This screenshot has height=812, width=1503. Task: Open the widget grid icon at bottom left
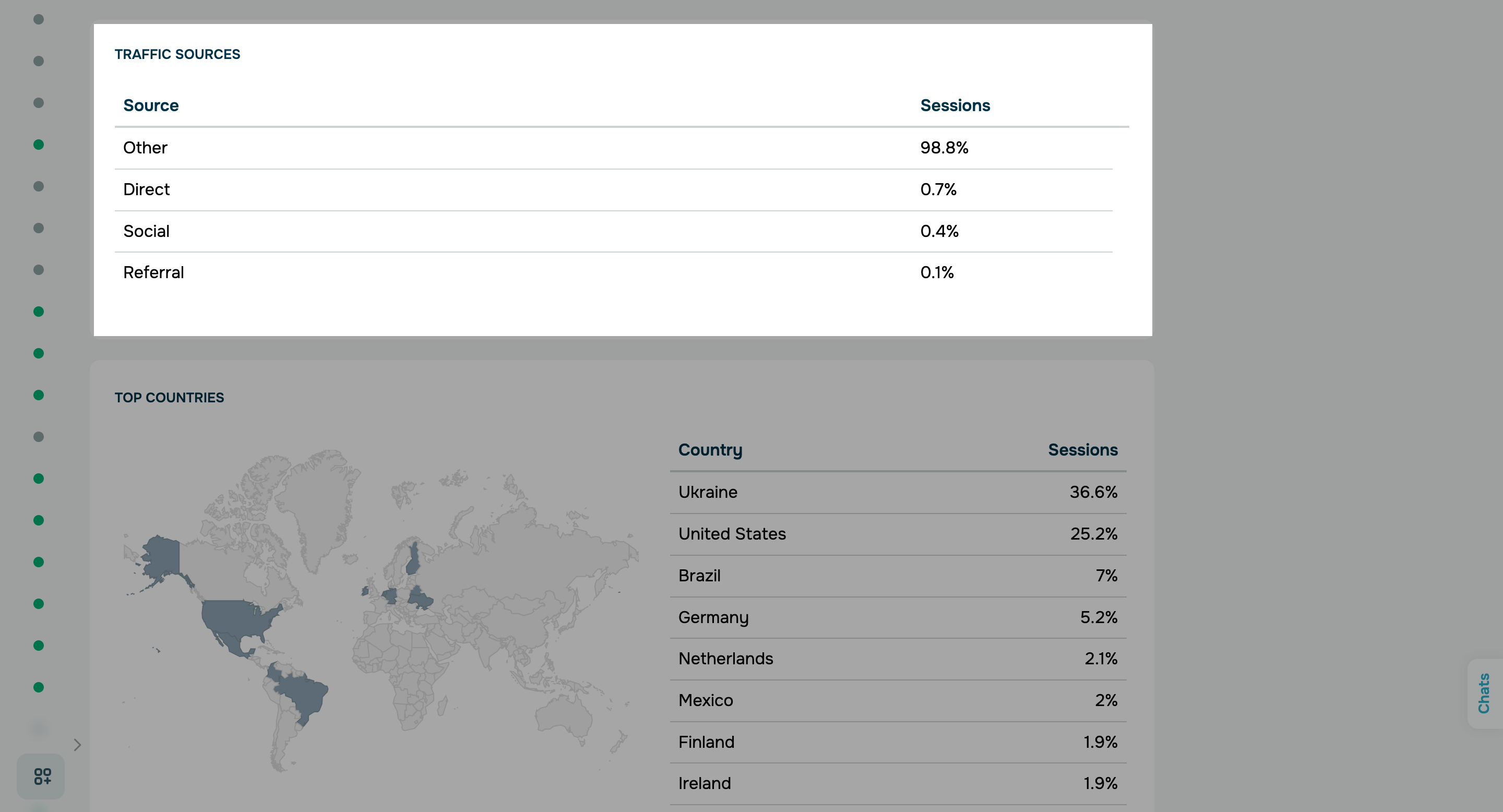pyautogui.click(x=41, y=777)
